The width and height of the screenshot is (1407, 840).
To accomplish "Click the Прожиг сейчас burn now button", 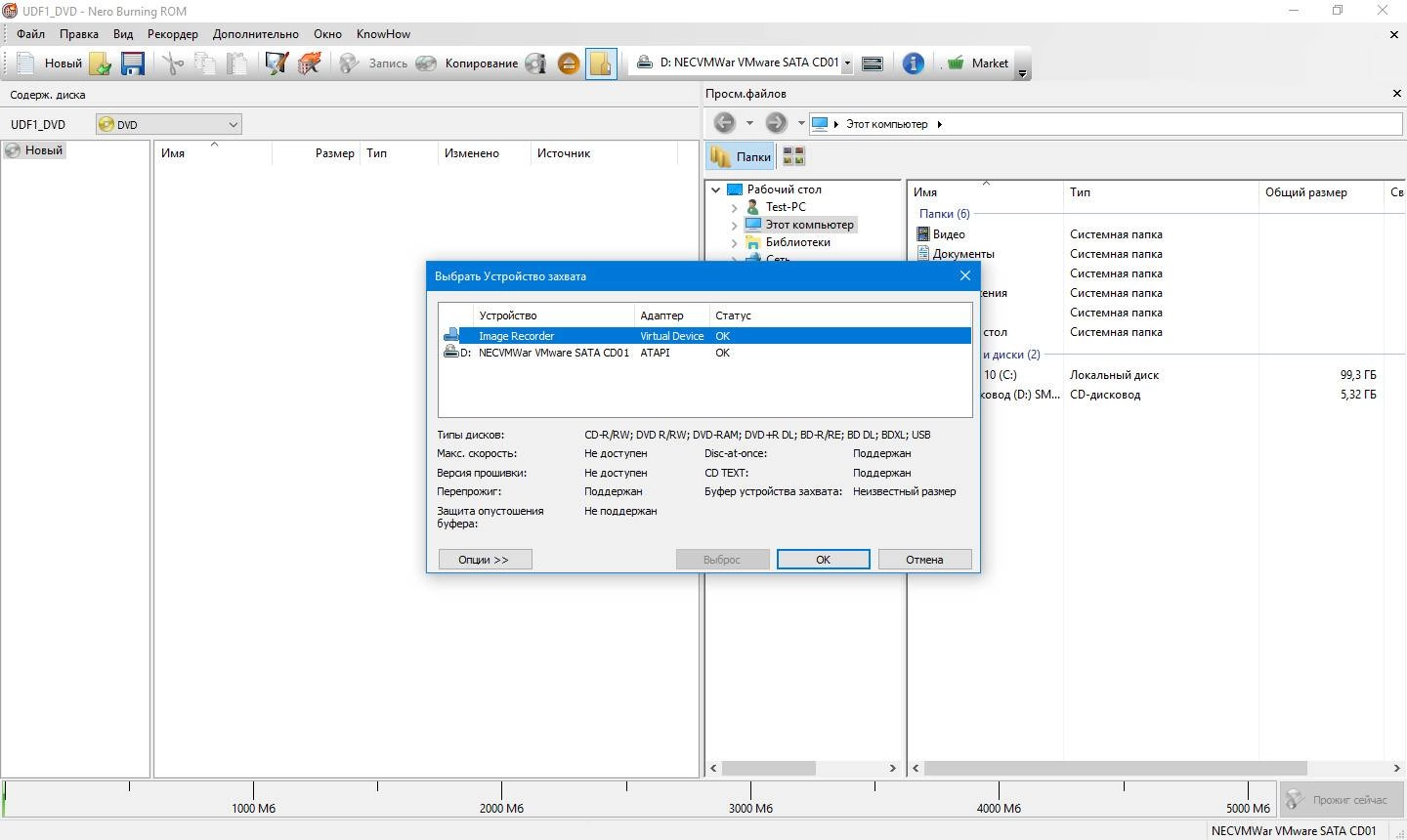I will coord(1341,800).
